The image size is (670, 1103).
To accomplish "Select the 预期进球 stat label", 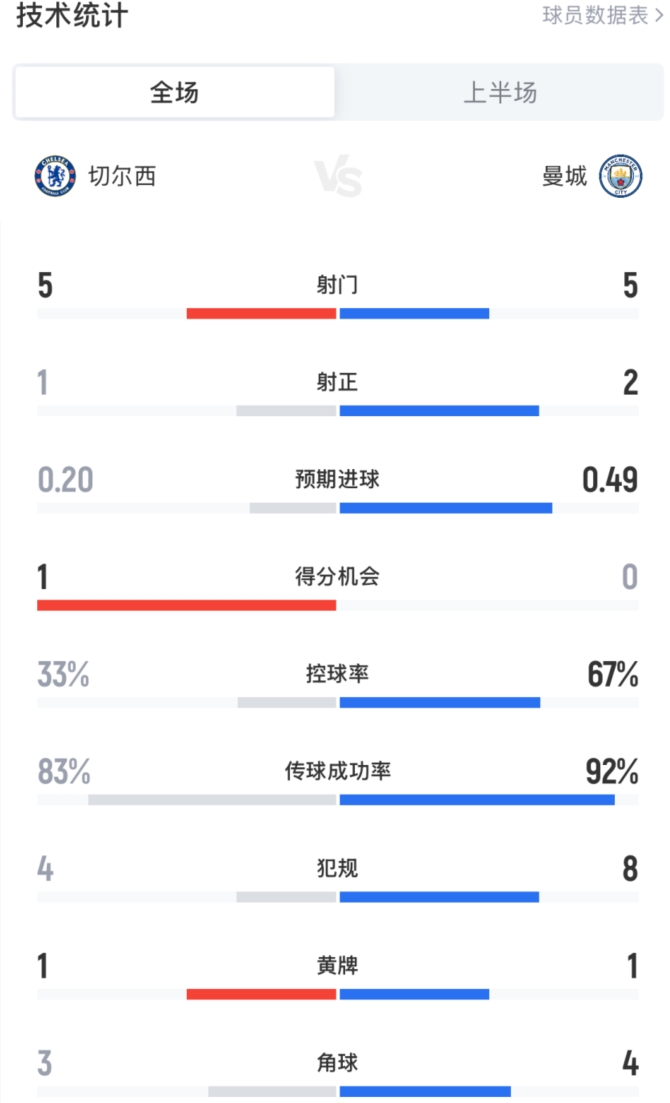I will pos(337,480).
